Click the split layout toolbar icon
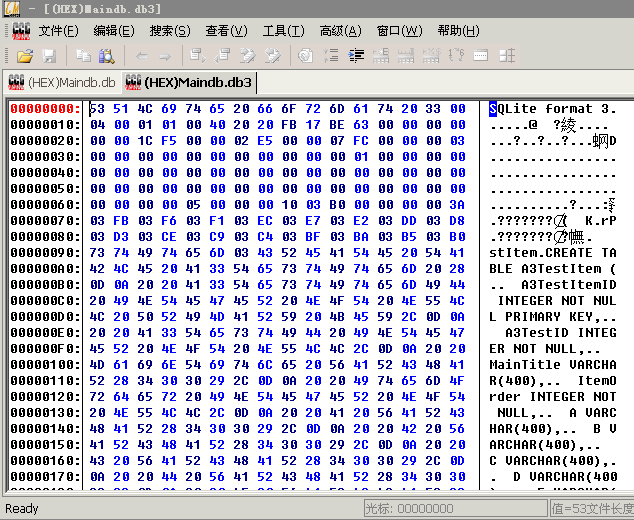The width and height of the screenshot is (634, 520). 507,56
